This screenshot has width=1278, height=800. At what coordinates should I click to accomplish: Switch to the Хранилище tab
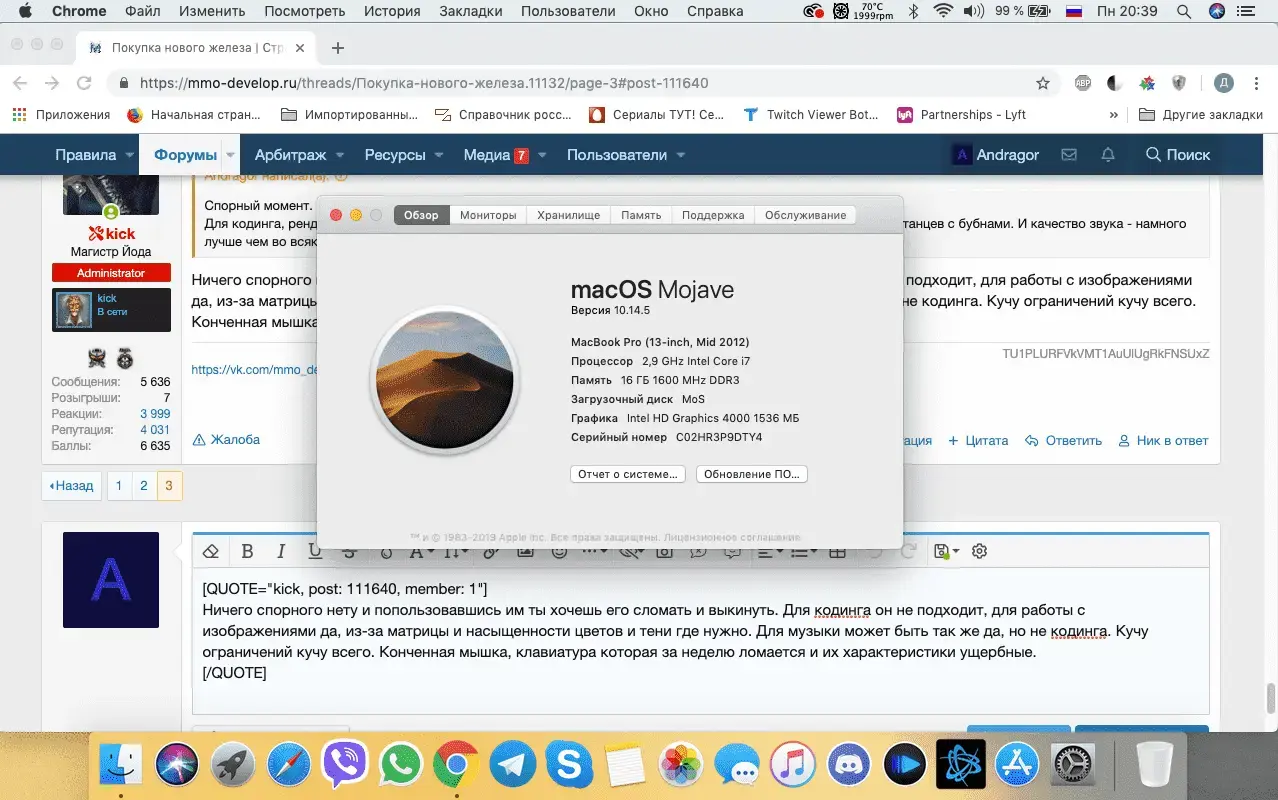(x=568, y=215)
